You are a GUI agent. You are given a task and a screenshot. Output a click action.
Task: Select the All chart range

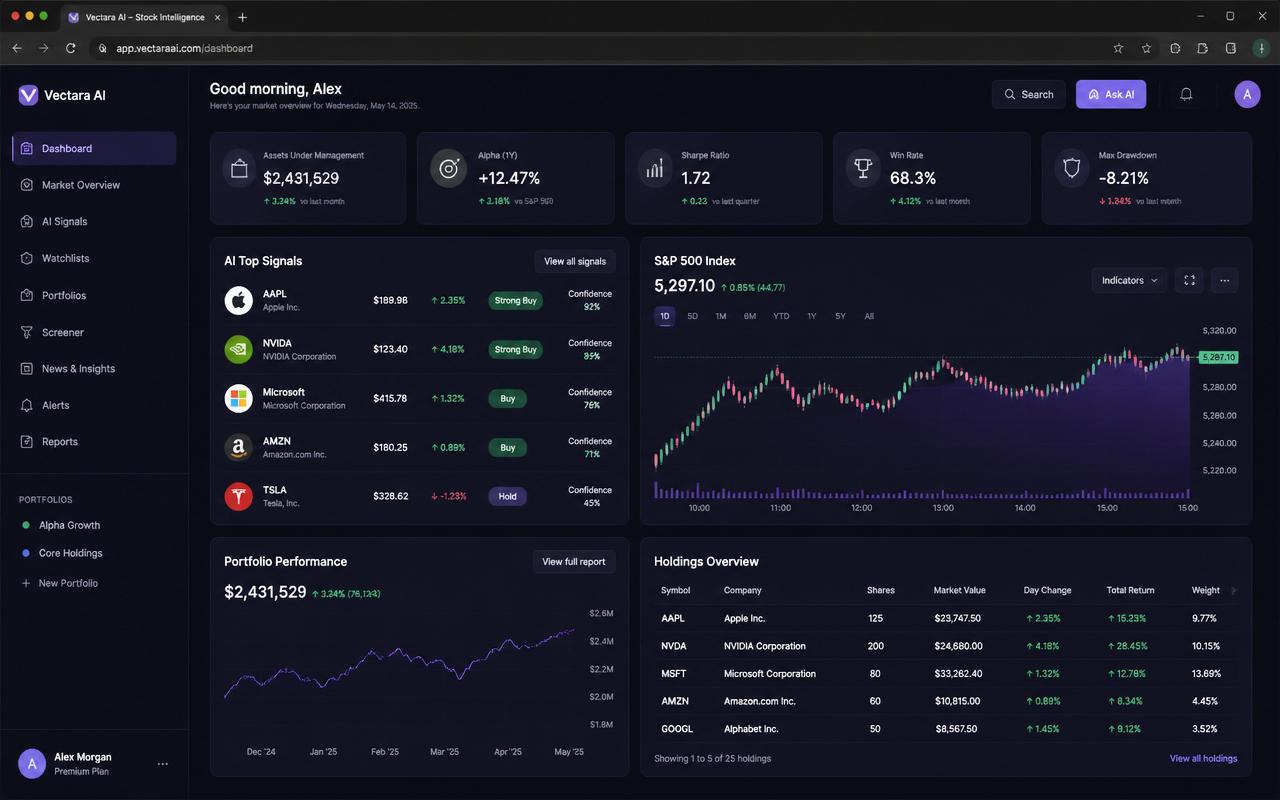[x=869, y=316]
